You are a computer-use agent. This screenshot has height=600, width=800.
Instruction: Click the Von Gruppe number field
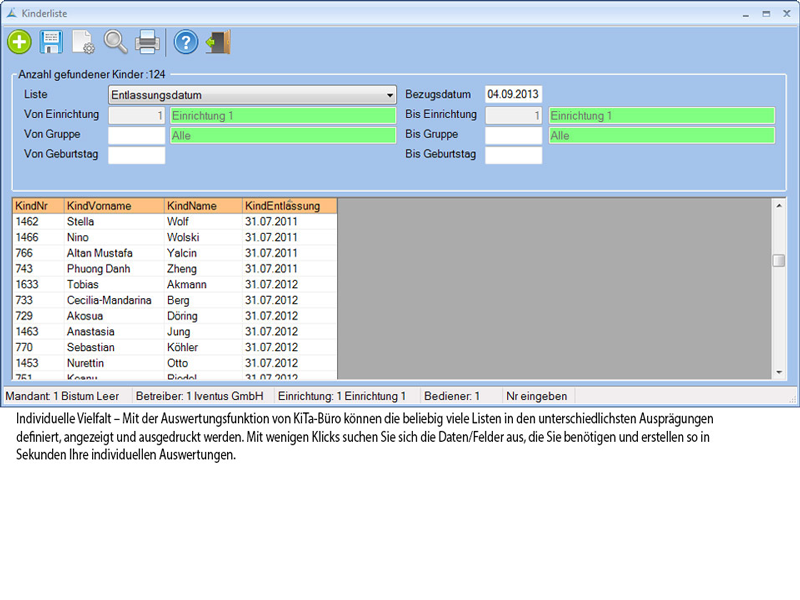[136, 135]
